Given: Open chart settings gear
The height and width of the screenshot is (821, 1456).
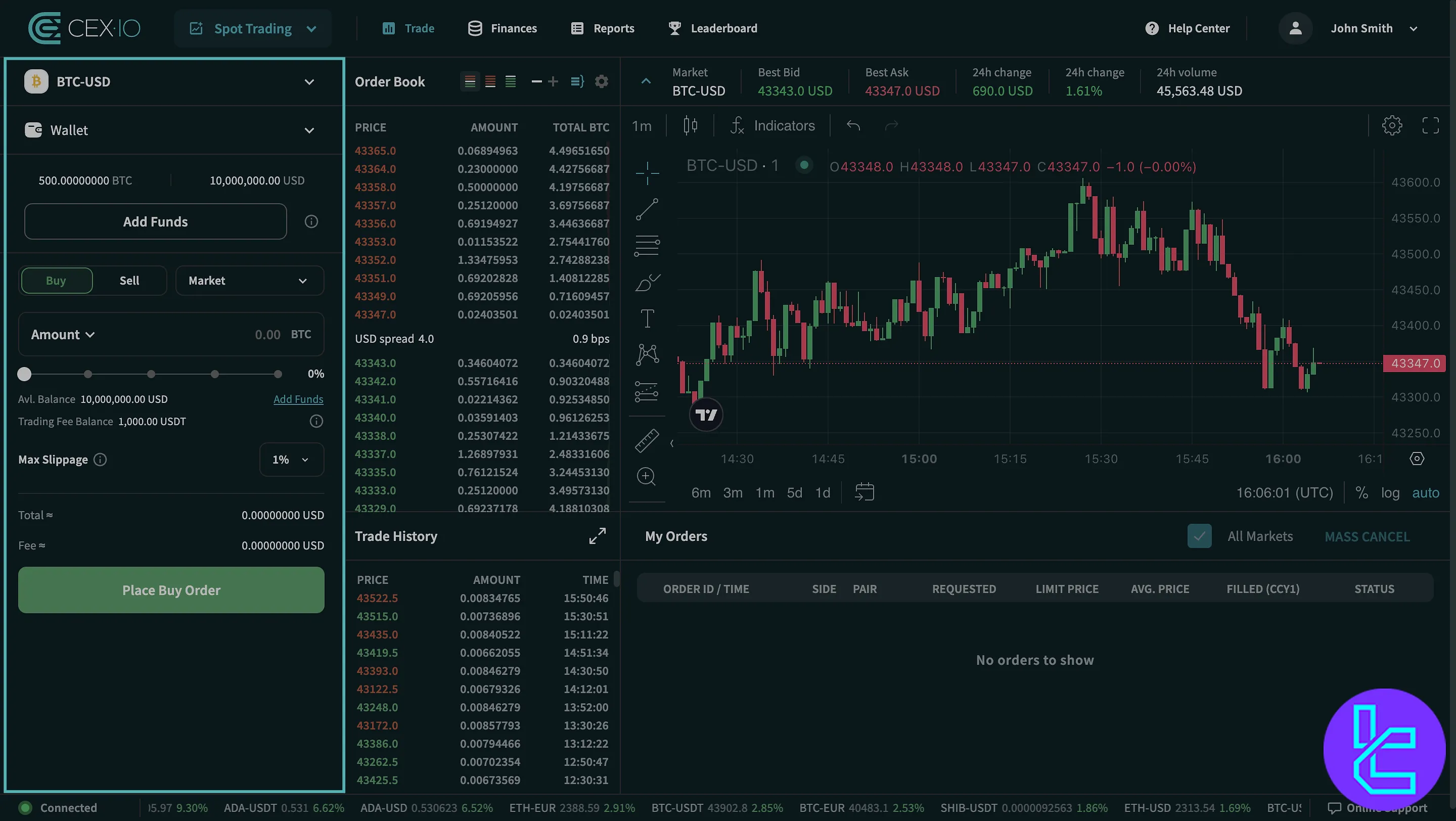Looking at the screenshot, I should pos(1392,125).
